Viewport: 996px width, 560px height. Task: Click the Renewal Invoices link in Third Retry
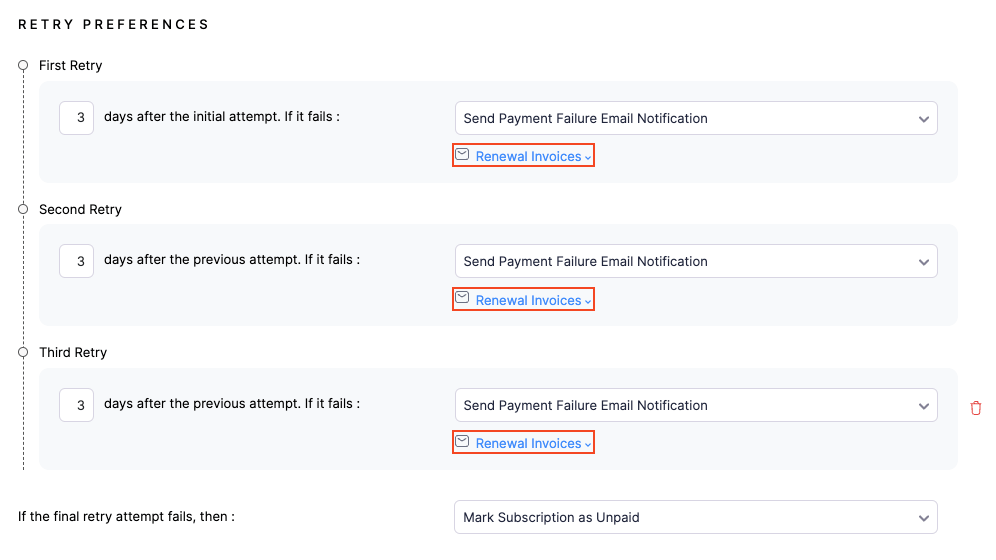(528, 443)
